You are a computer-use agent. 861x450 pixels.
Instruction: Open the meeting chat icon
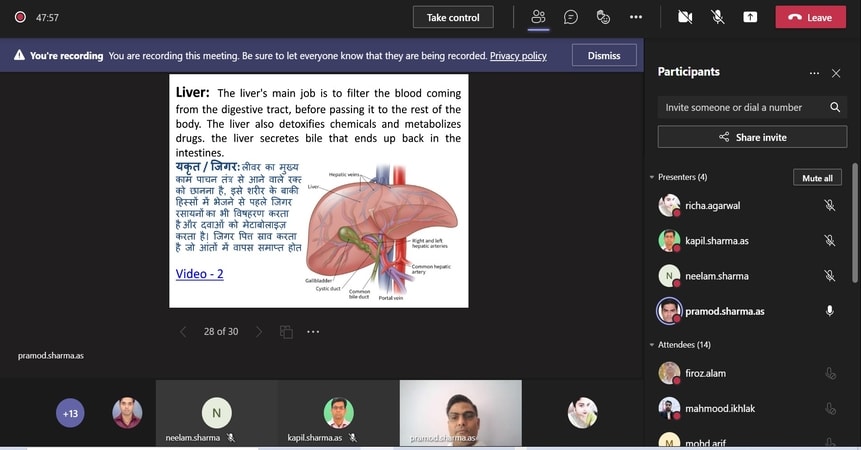click(571, 17)
